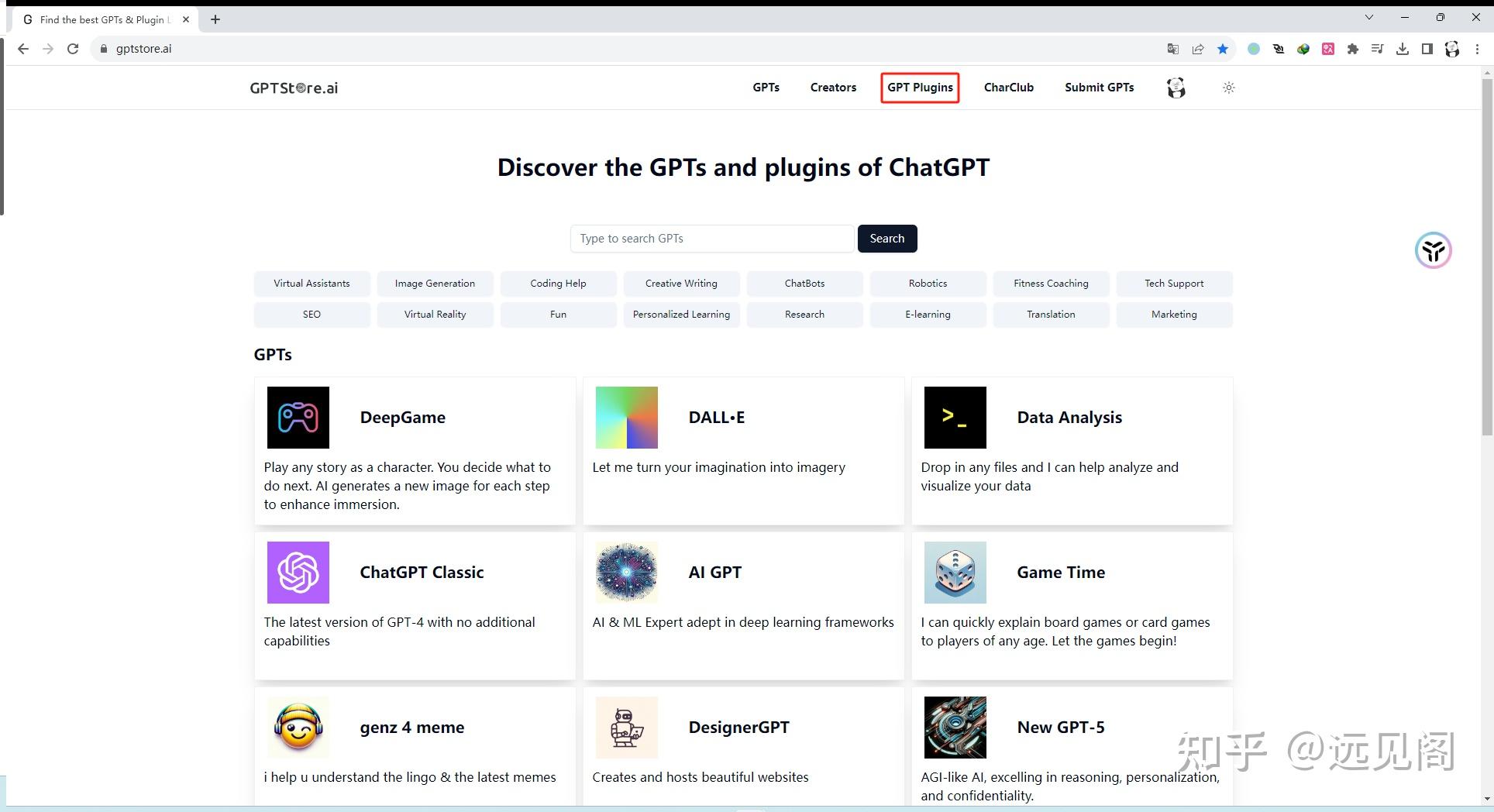Viewport: 1494px width, 812px height.
Task: Click the share icon in the browser toolbar
Action: point(1198,48)
